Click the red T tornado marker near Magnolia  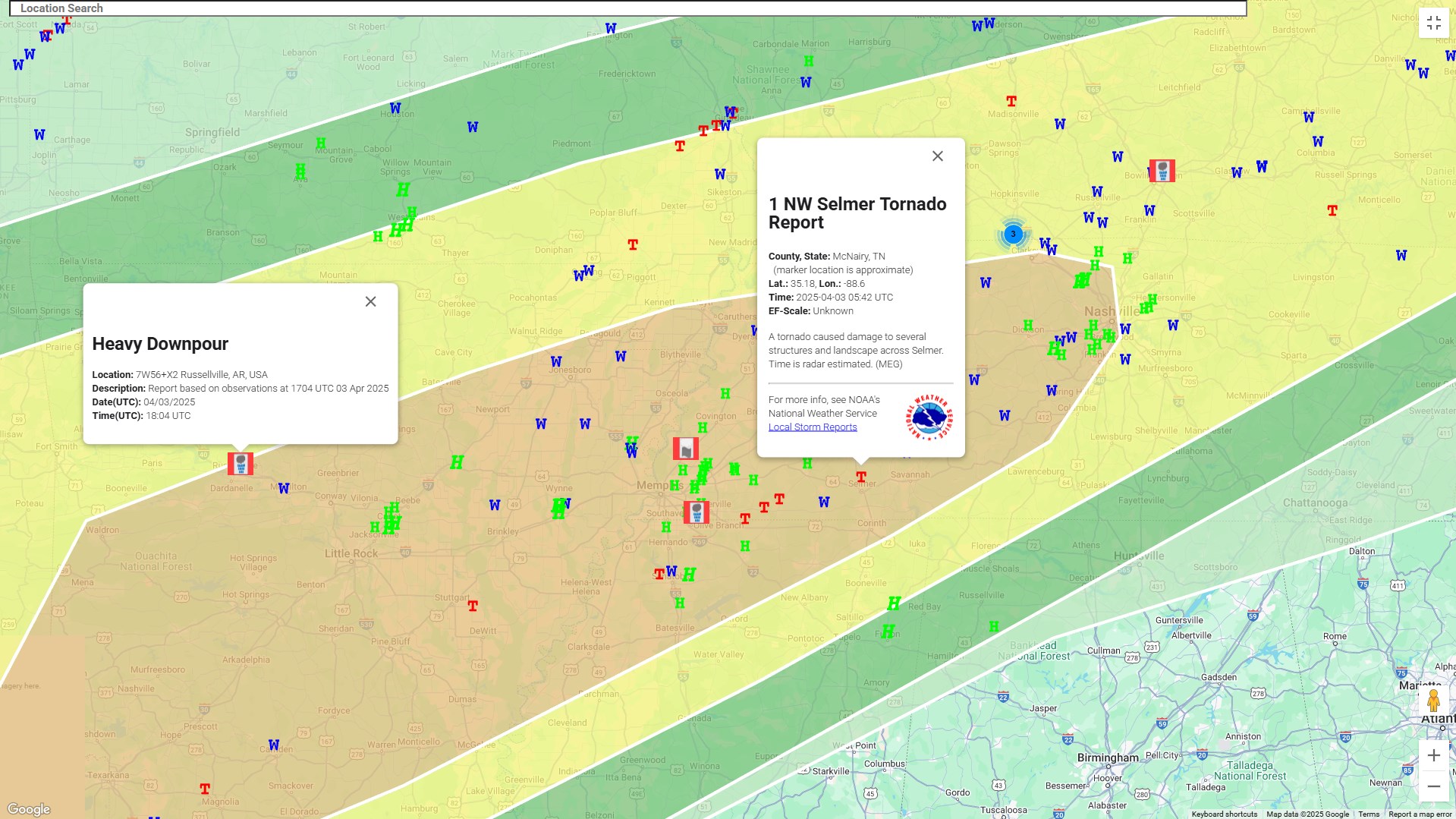(x=203, y=789)
